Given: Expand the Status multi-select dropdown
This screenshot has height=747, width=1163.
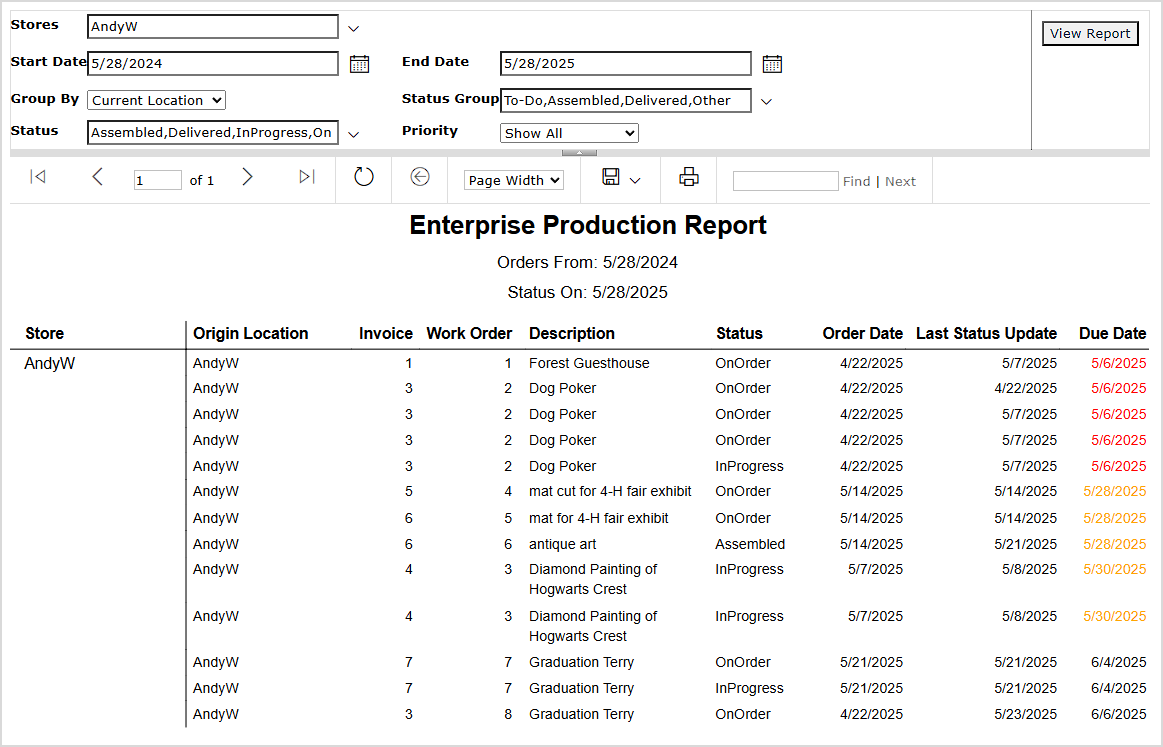Looking at the screenshot, I should 353,133.
